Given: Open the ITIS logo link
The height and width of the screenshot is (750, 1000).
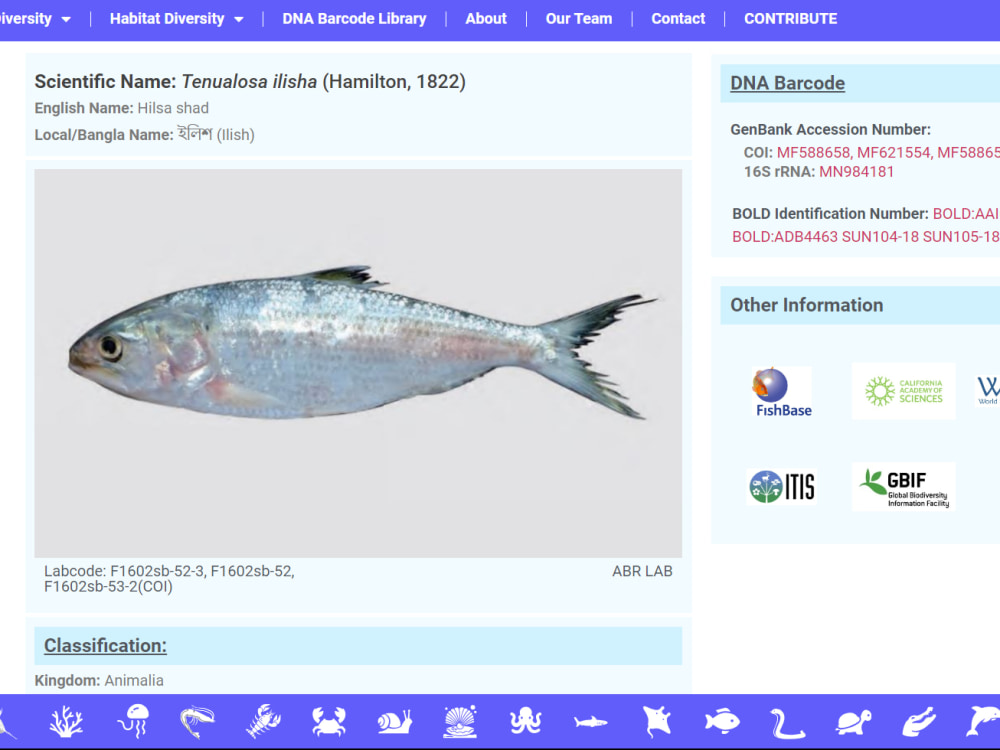Looking at the screenshot, I should click(782, 487).
